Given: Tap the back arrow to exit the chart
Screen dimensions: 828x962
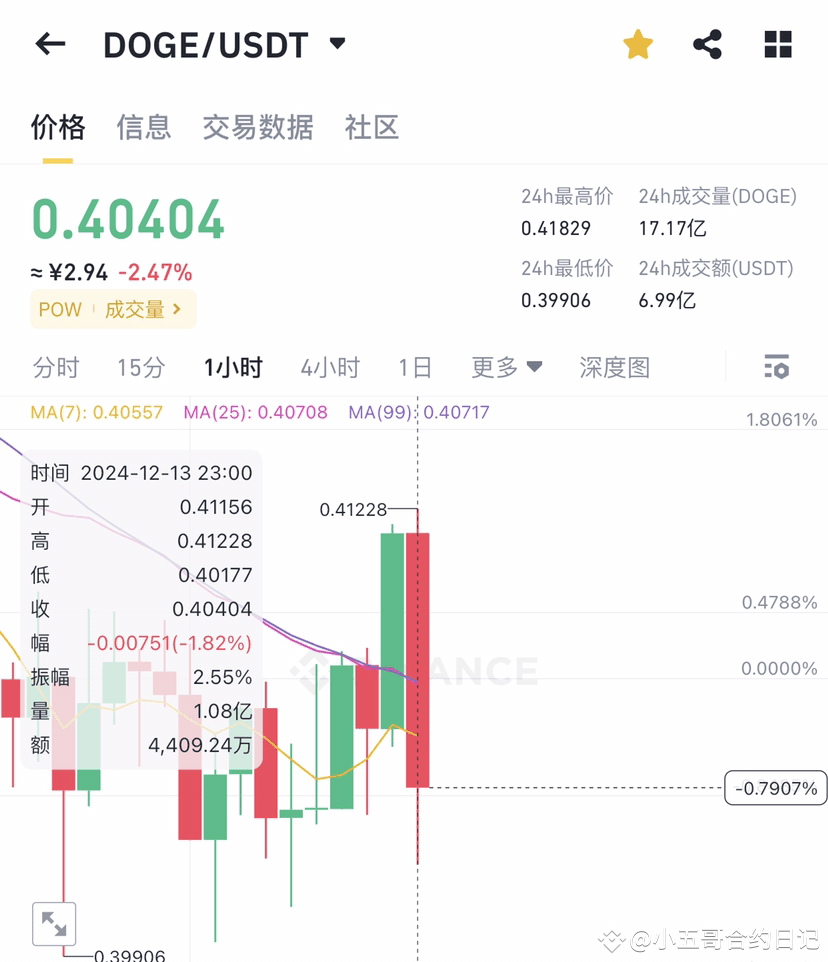Looking at the screenshot, I should [x=50, y=43].
